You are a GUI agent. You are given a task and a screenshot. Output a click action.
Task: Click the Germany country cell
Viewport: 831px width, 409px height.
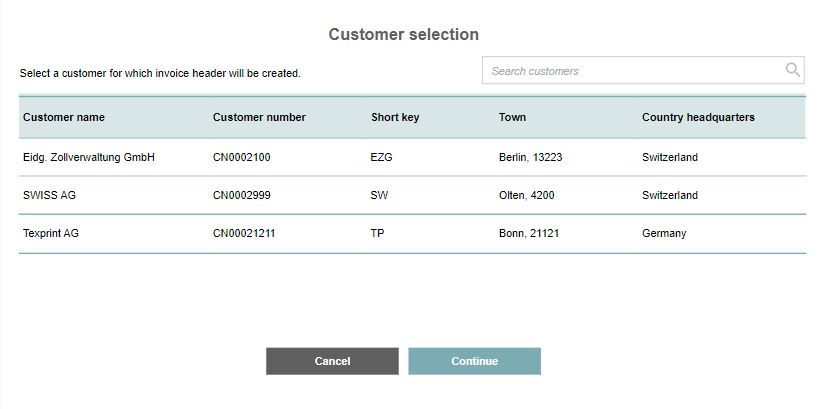point(664,233)
